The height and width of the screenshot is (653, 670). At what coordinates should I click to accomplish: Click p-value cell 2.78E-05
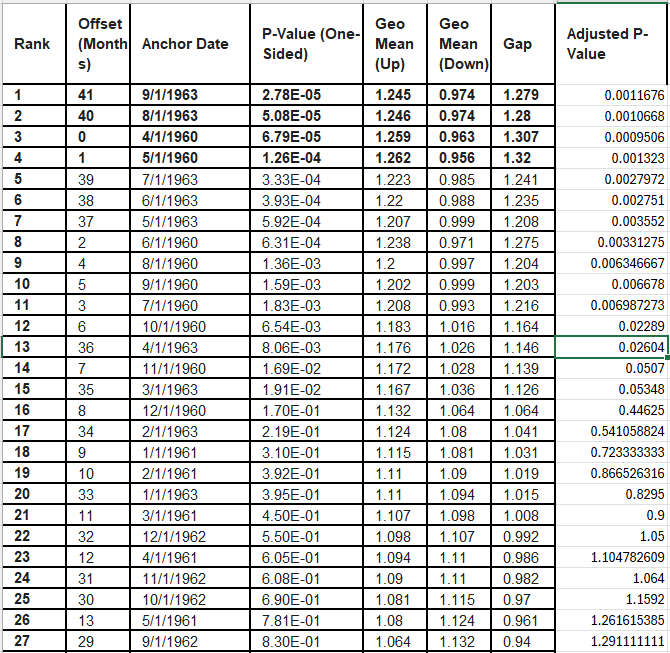click(x=306, y=95)
